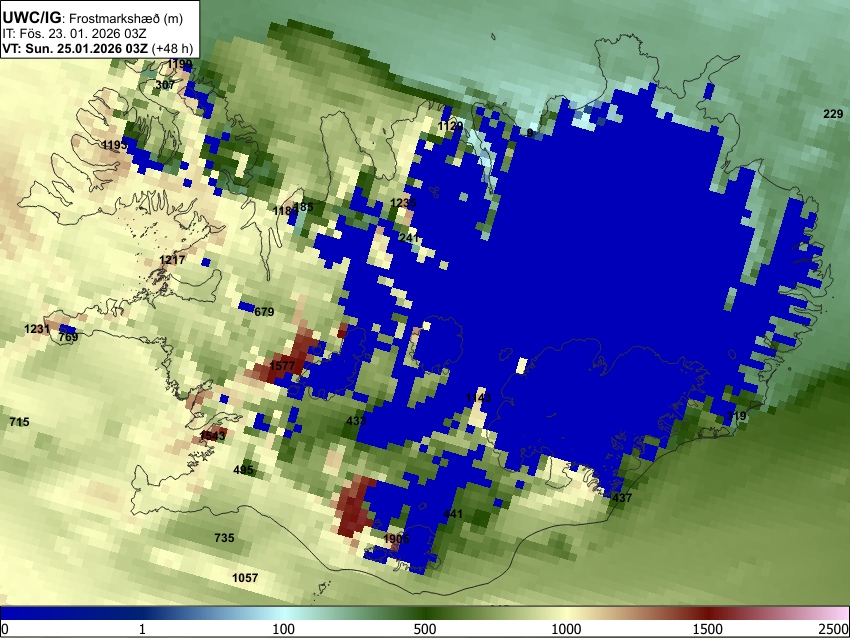850x638 pixels.
Task: Click the color scale bar above the legend labels
Action: (425, 614)
